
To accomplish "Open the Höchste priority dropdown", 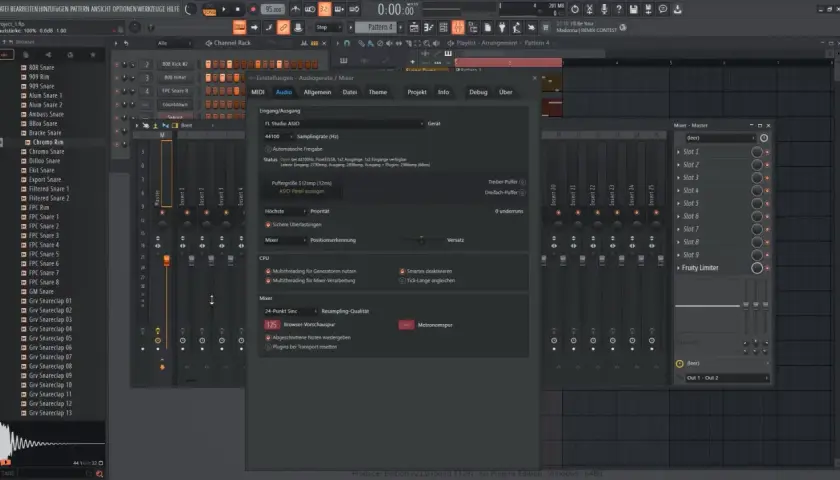I will click(x=284, y=211).
